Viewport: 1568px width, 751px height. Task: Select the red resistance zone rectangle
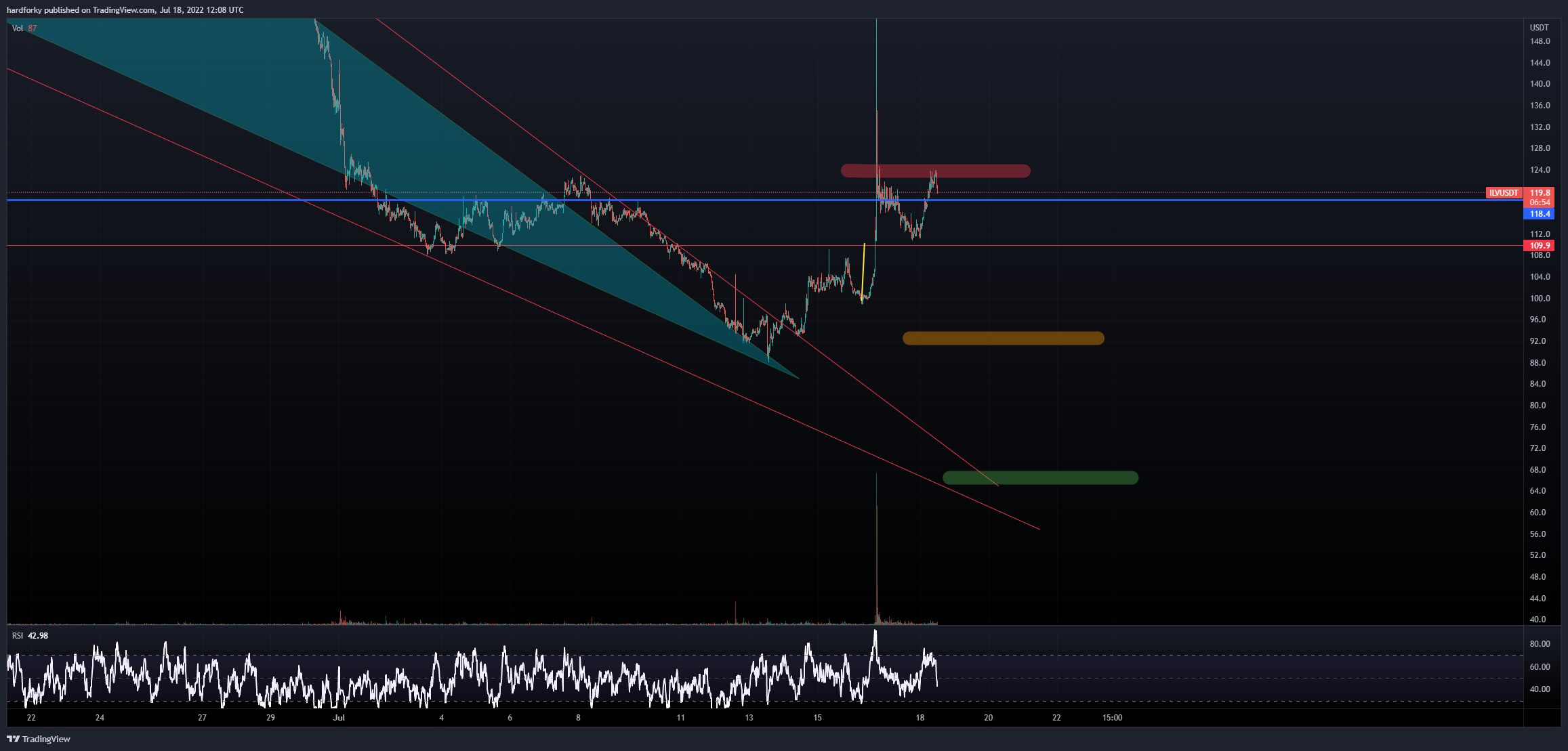[935, 171]
